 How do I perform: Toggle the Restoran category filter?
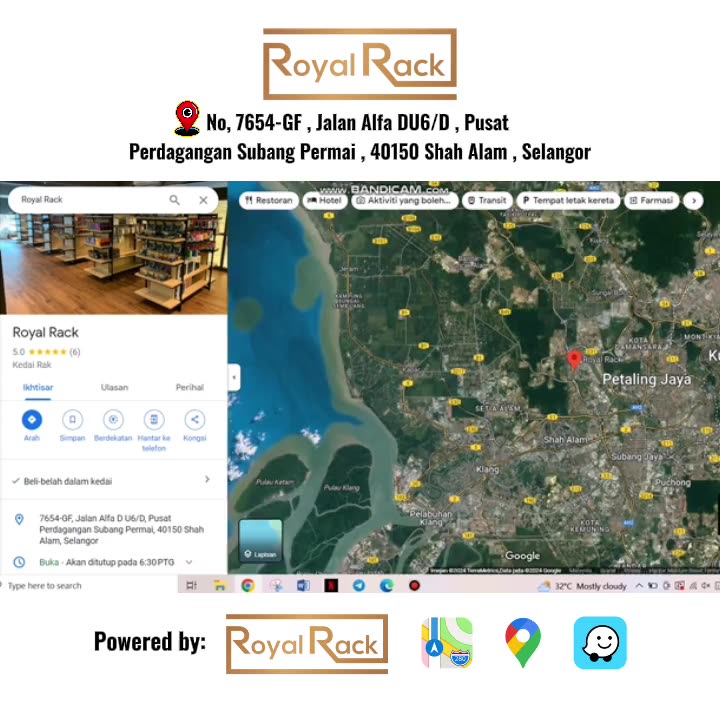pos(268,200)
